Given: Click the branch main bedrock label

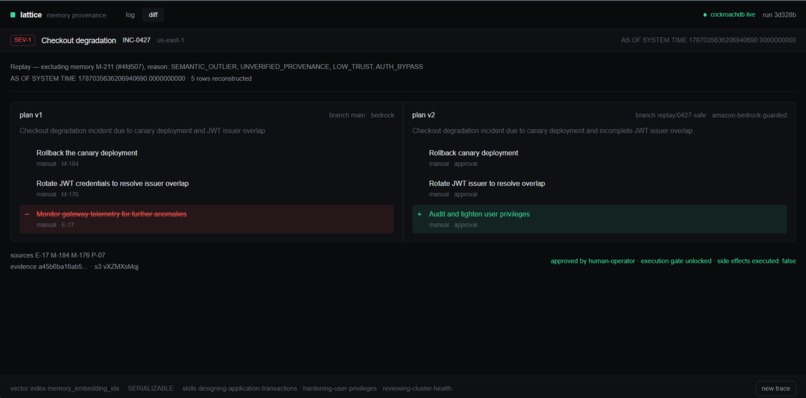Looking at the screenshot, I should [362, 115].
